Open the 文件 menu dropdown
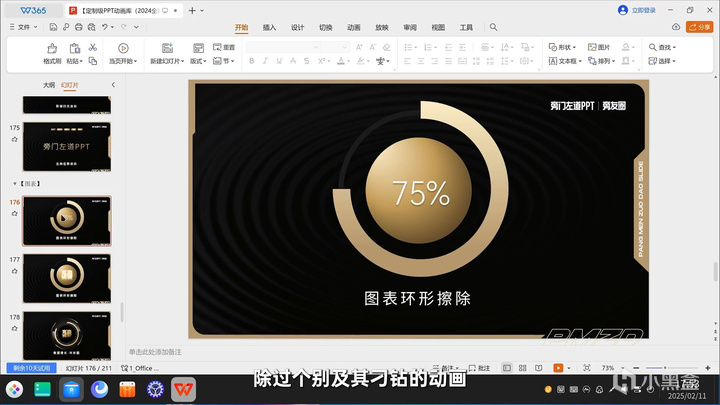720x405 pixels. pos(24,27)
